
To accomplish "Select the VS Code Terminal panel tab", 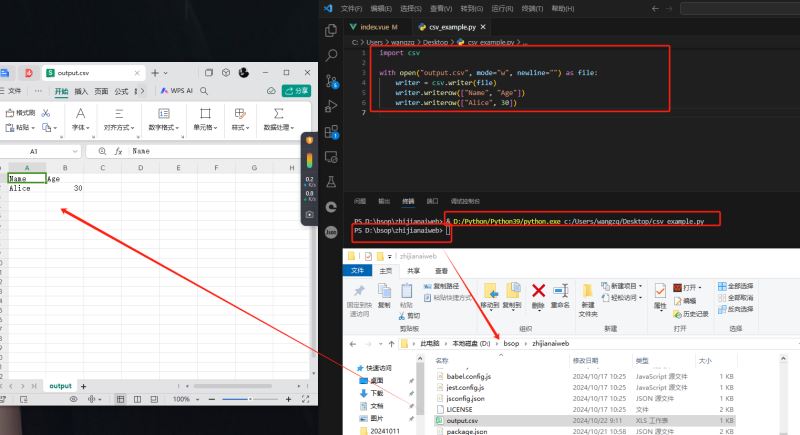I will (x=408, y=201).
